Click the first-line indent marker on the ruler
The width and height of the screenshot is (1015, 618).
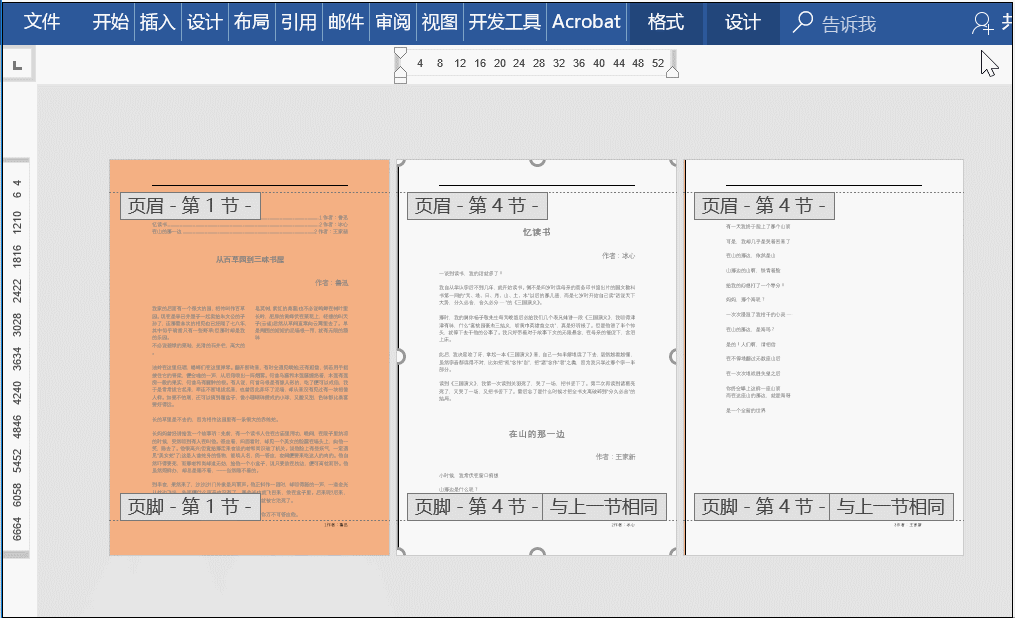tap(400, 53)
